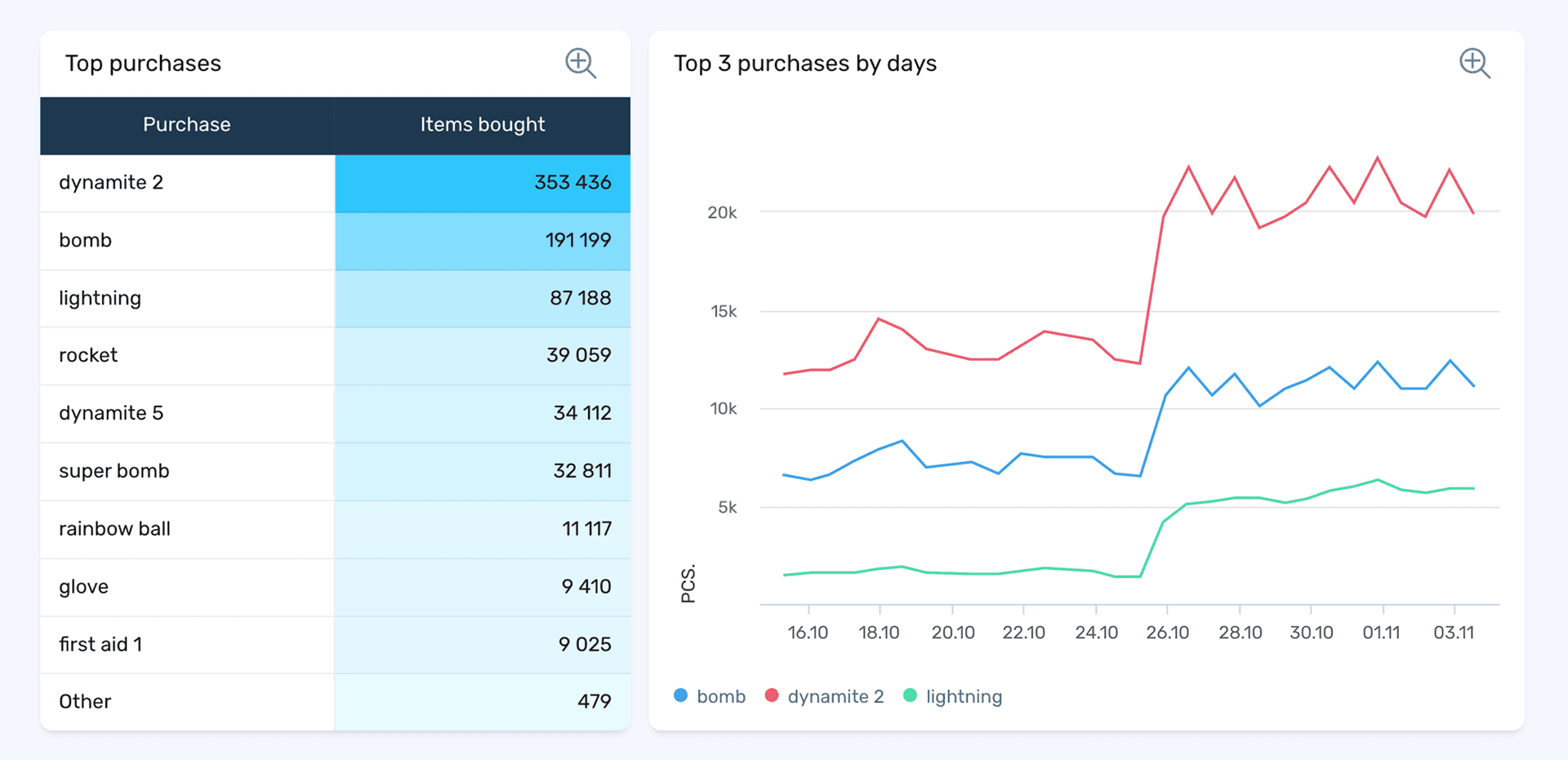Select the rocket row label

point(88,355)
